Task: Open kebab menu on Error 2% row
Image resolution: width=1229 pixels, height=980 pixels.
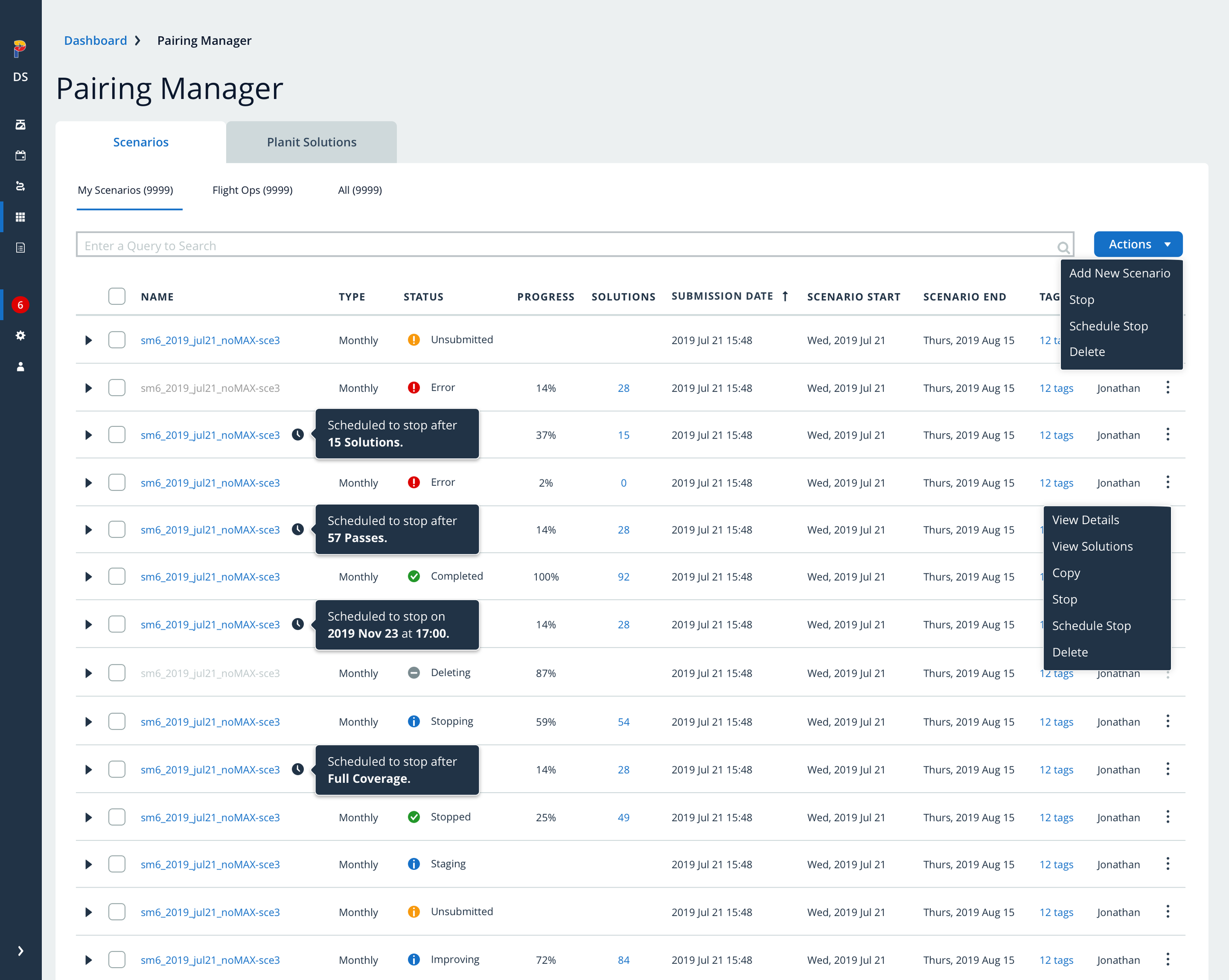Action: pyautogui.click(x=1168, y=482)
